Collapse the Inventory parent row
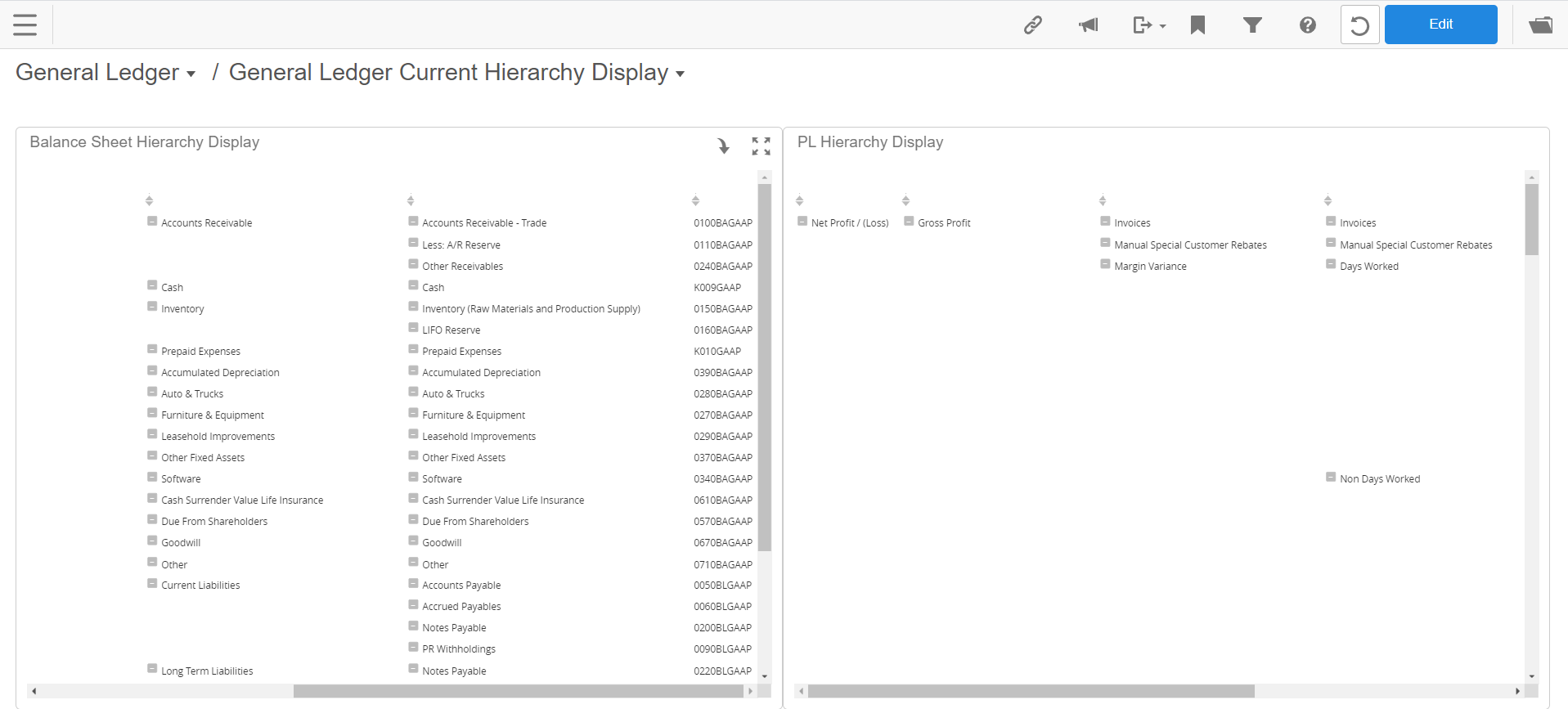 [x=152, y=307]
